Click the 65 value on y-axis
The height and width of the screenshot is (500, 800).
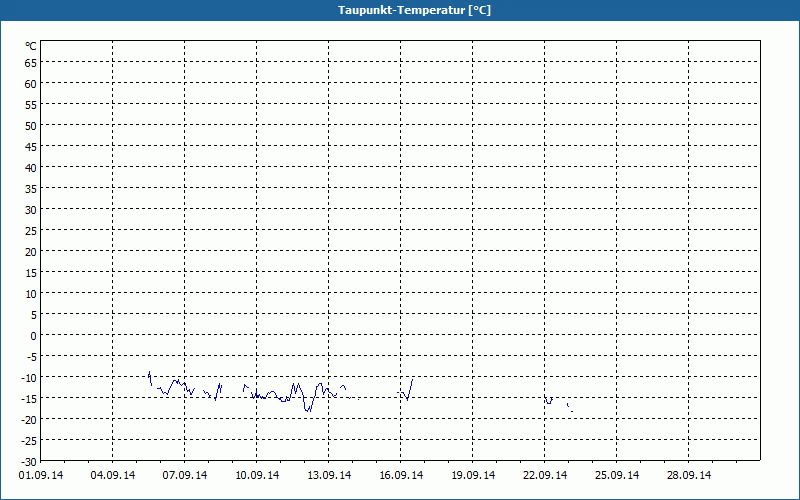[31, 62]
